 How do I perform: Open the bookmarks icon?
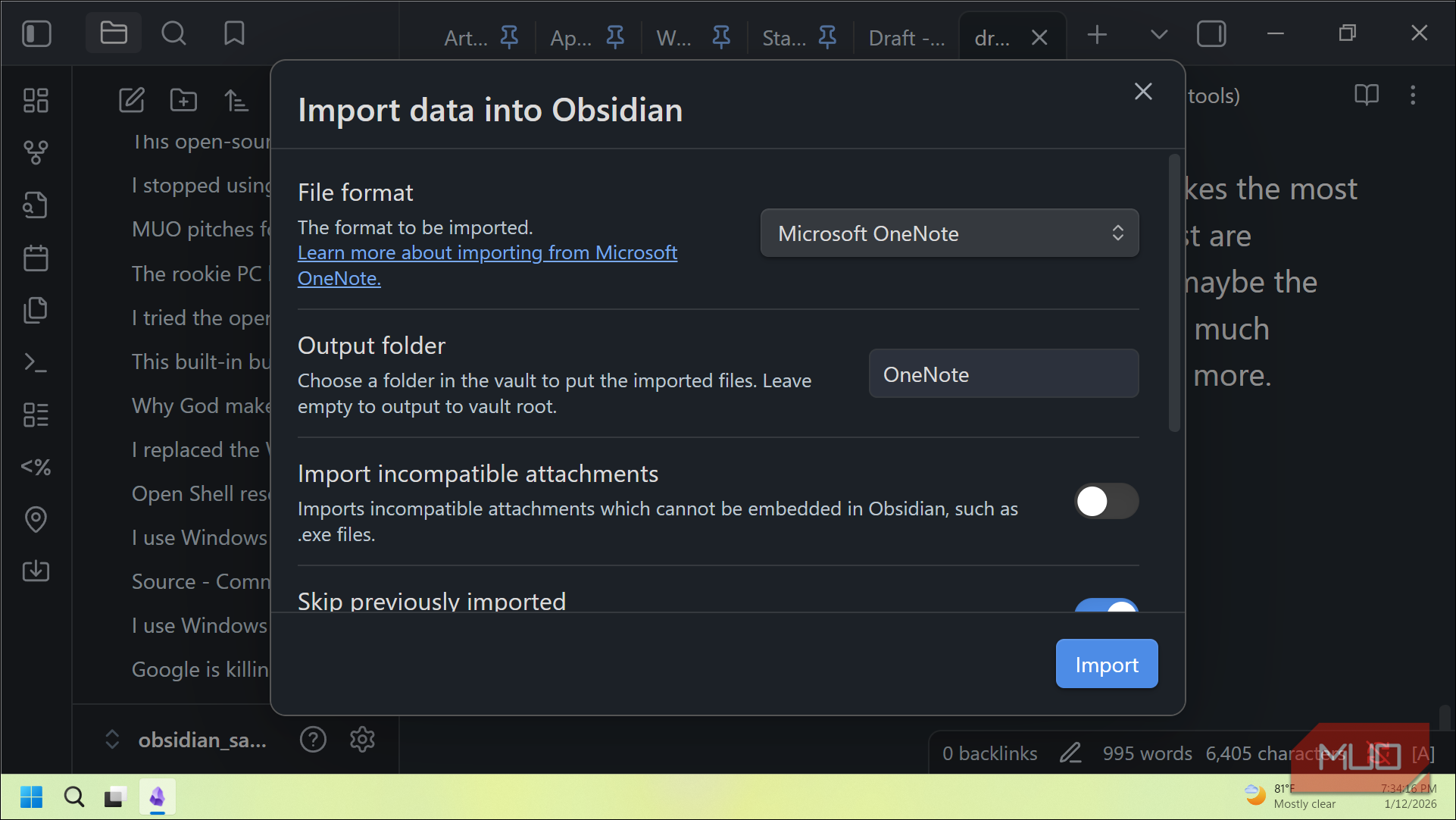pos(234,33)
